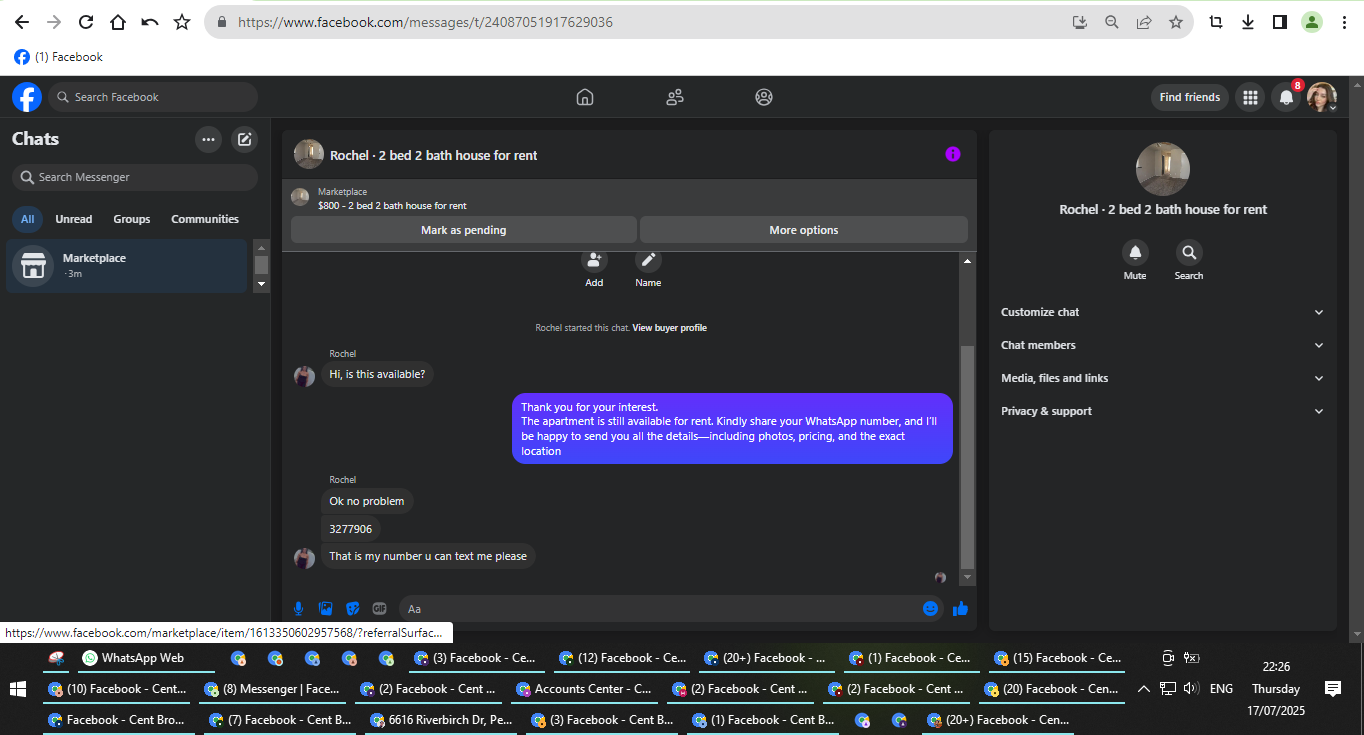Attach a file using the photo icon
Image resolution: width=1364 pixels, height=735 pixels.
pyautogui.click(x=325, y=608)
